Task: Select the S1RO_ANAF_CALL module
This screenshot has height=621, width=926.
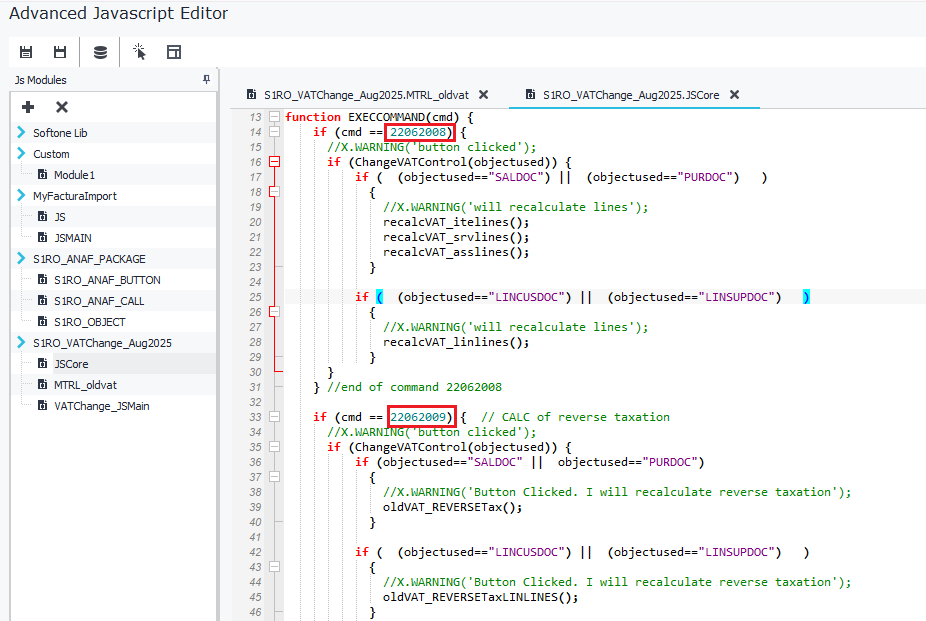Action: 99,301
